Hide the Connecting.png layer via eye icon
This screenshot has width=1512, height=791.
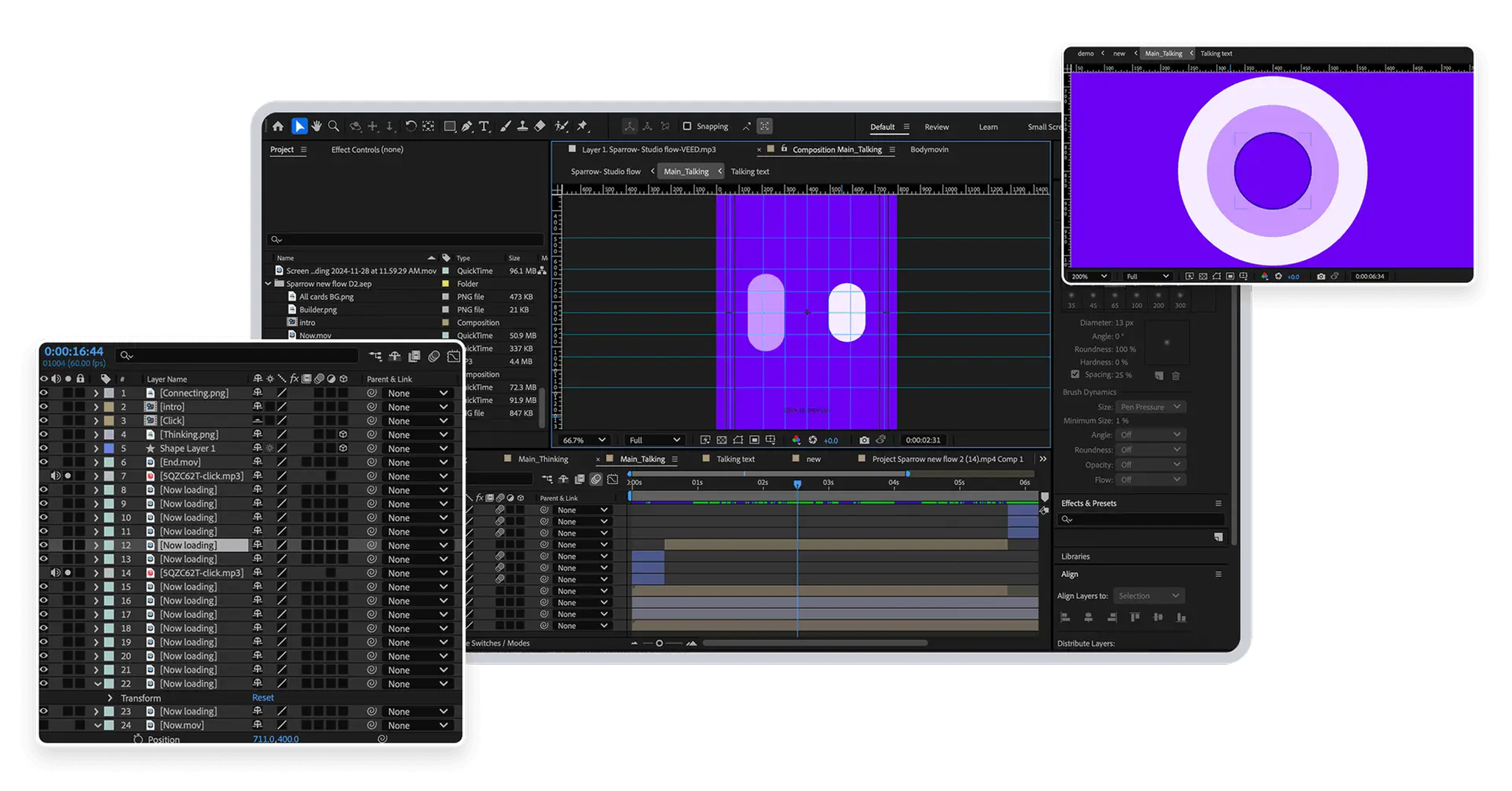point(44,393)
